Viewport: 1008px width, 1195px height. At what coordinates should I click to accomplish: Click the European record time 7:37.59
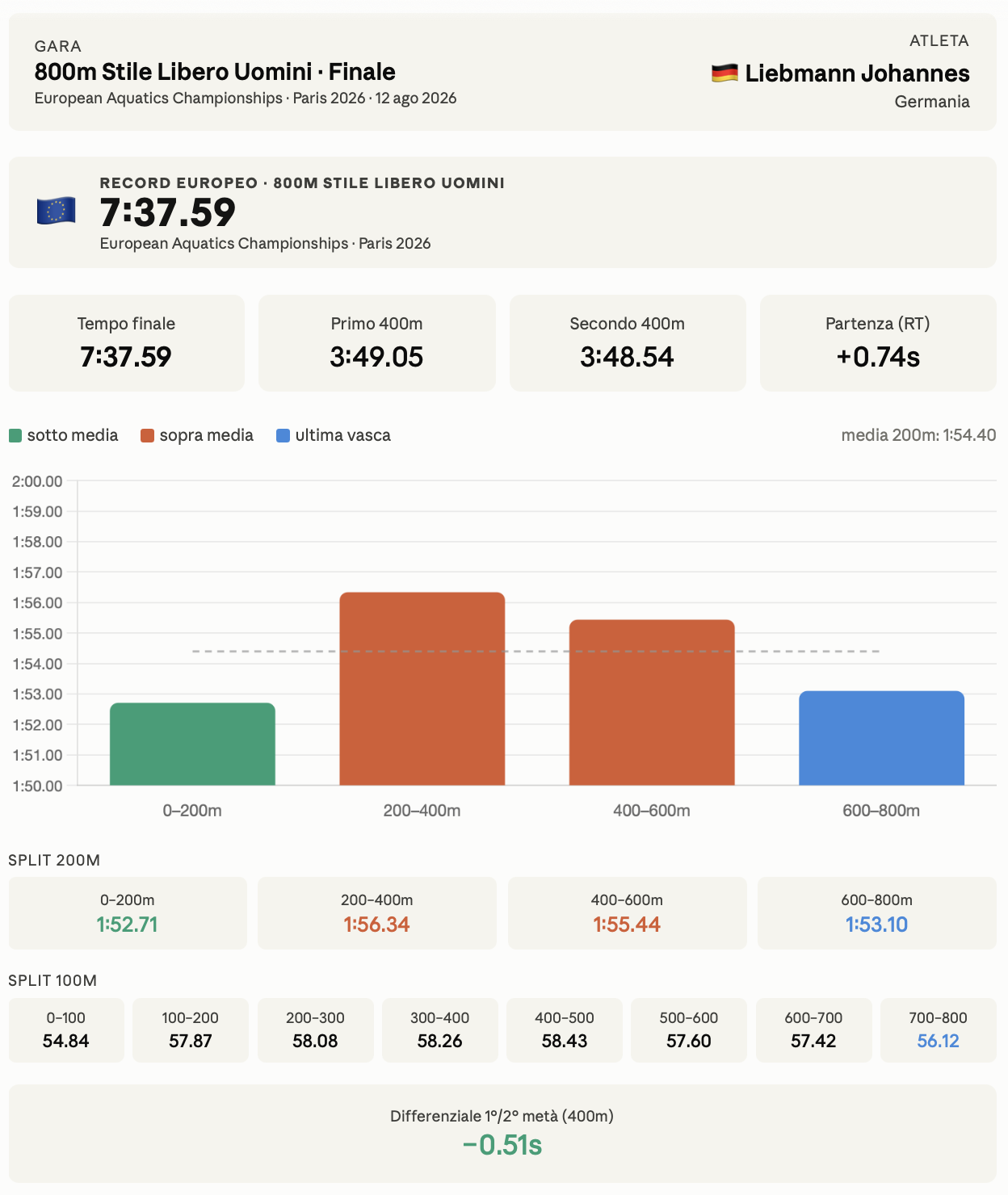coord(168,212)
